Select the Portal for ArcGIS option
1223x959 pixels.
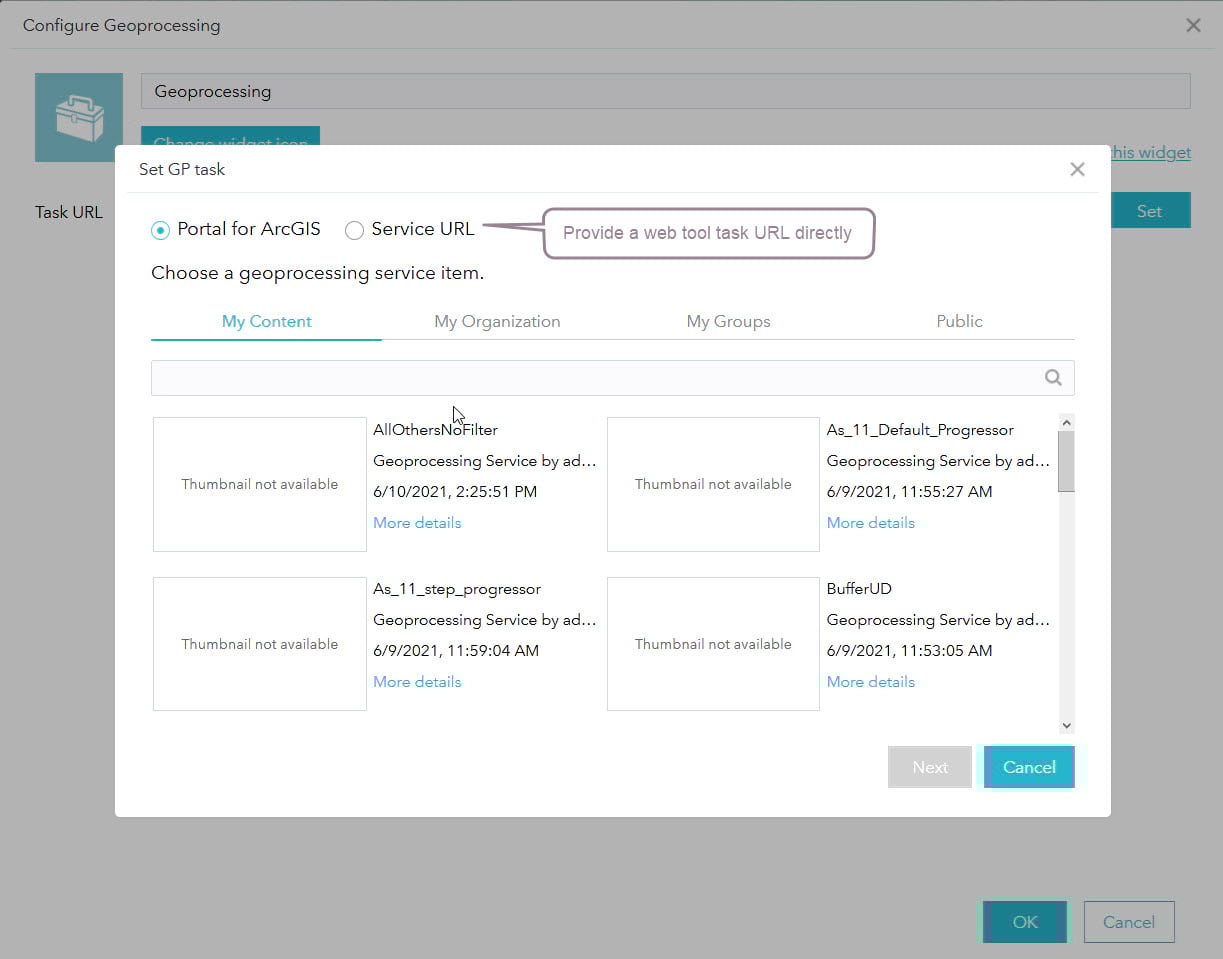coord(159,230)
